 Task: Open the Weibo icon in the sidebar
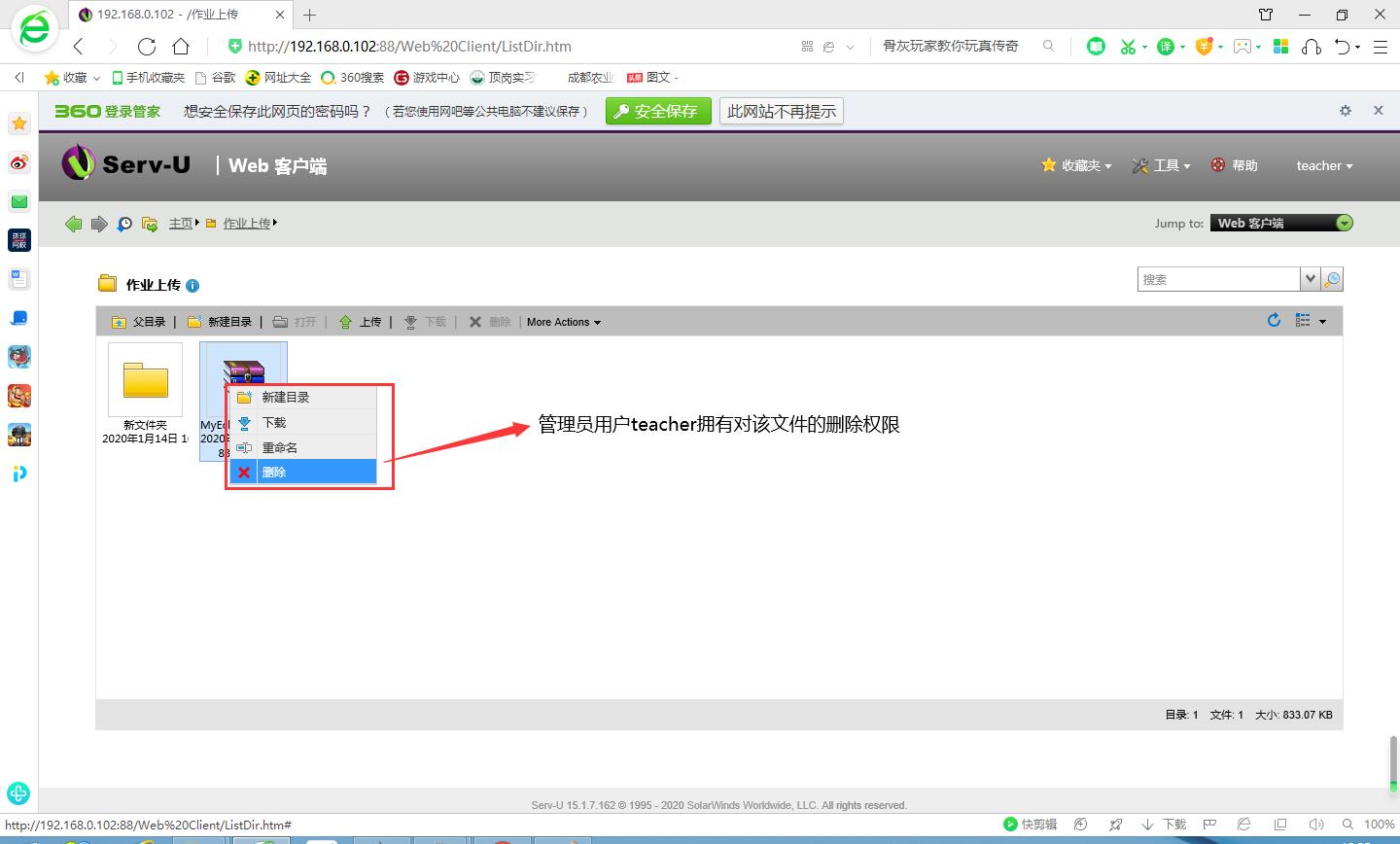19,162
